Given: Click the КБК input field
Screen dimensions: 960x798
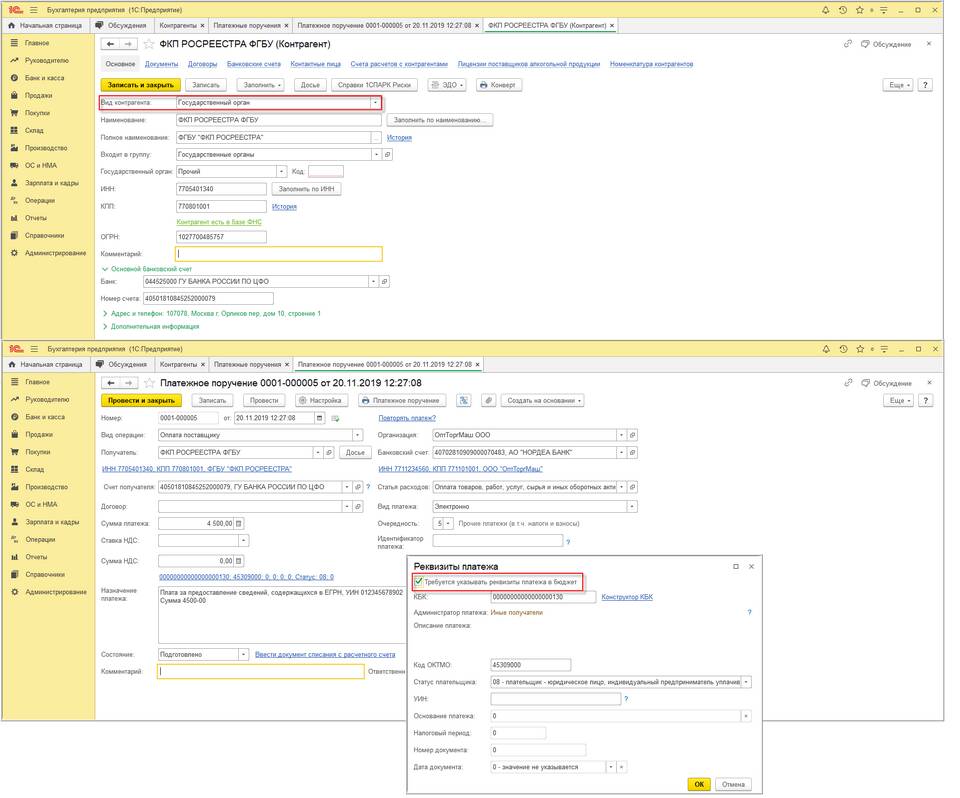Looking at the screenshot, I should [x=543, y=597].
